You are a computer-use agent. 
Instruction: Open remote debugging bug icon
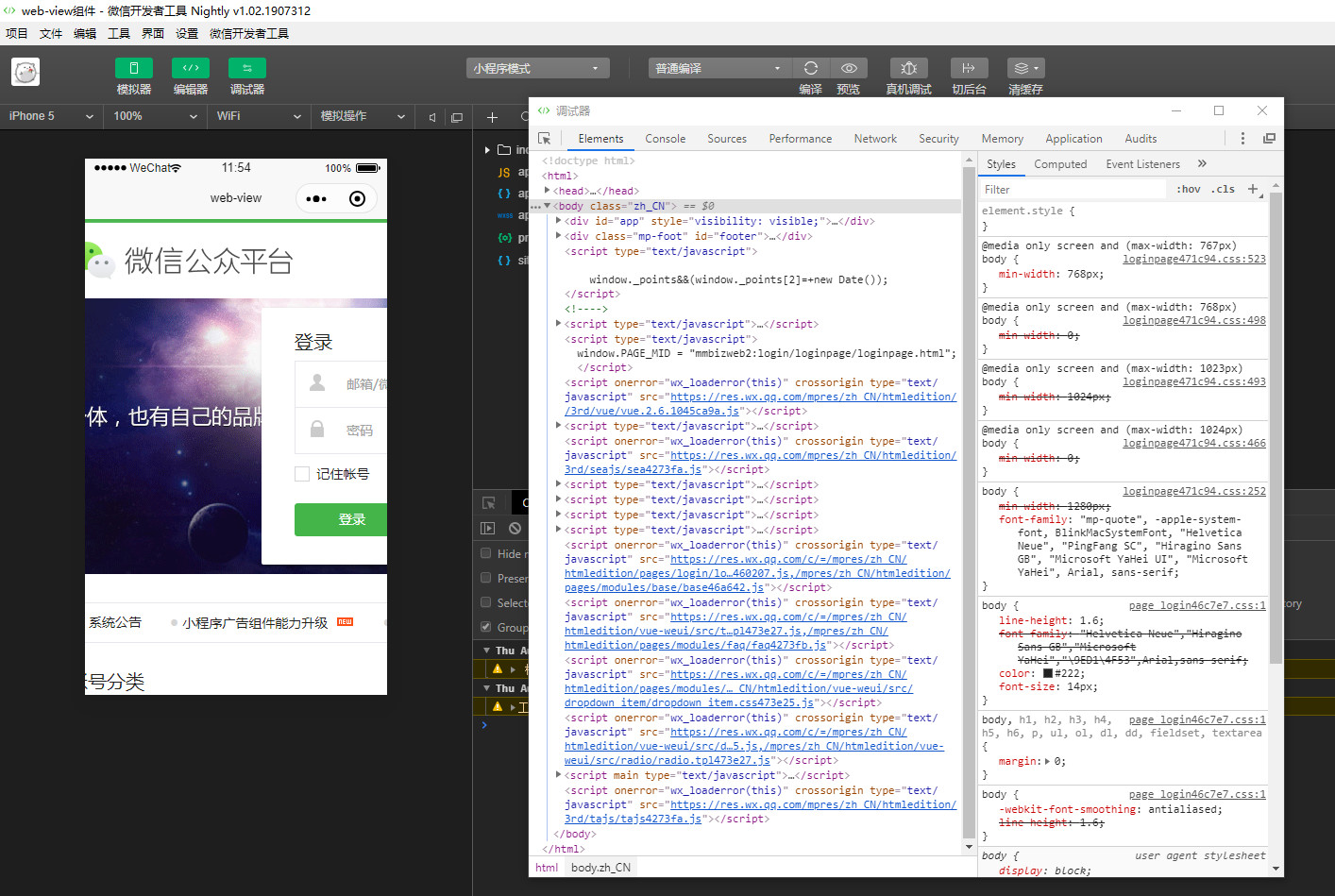pyautogui.click(x=909, y=68)
